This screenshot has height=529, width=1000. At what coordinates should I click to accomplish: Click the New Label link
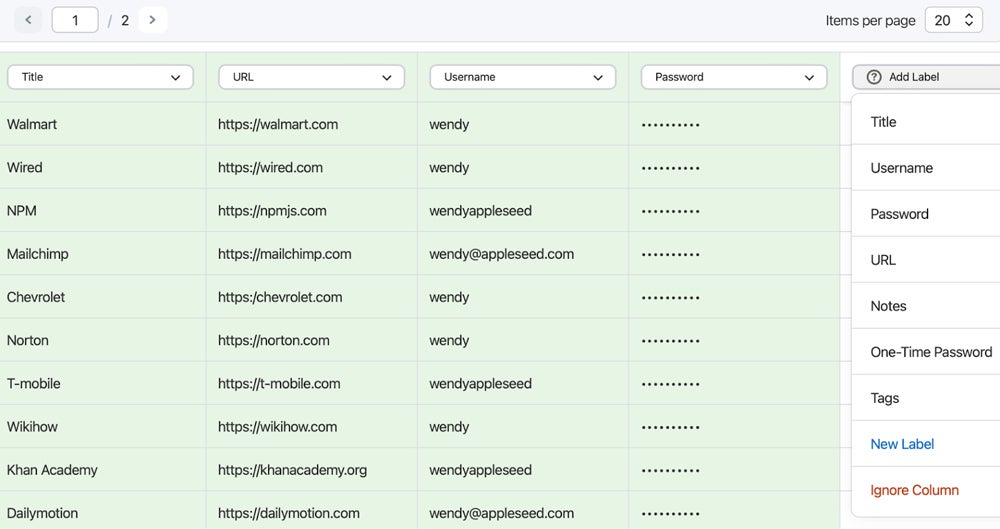pos(902,444)
